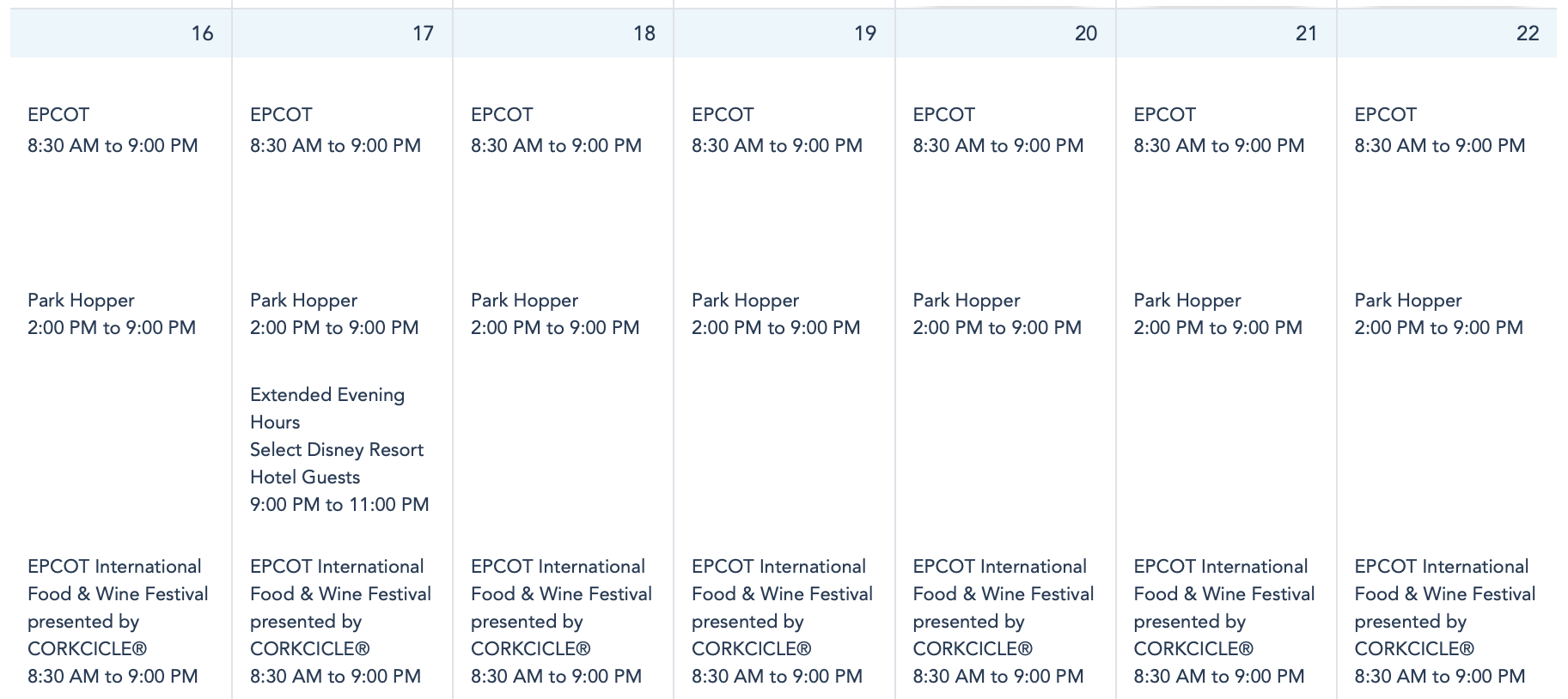Select day 22 in the calendar header

tap(1527, 33)
